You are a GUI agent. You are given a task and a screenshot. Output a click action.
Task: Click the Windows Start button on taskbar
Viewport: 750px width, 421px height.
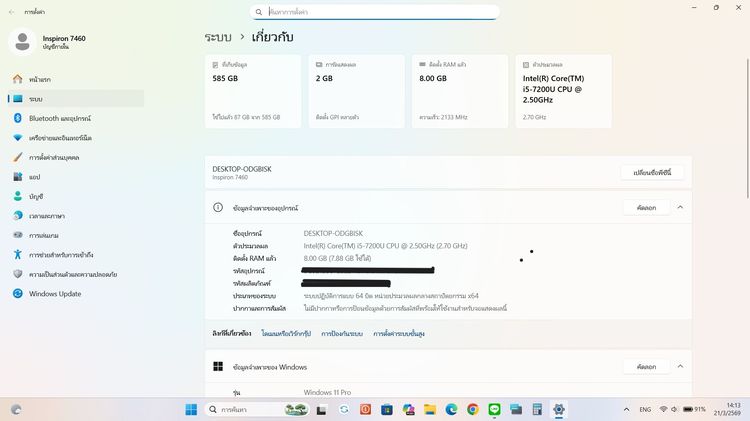coord(191,410)
